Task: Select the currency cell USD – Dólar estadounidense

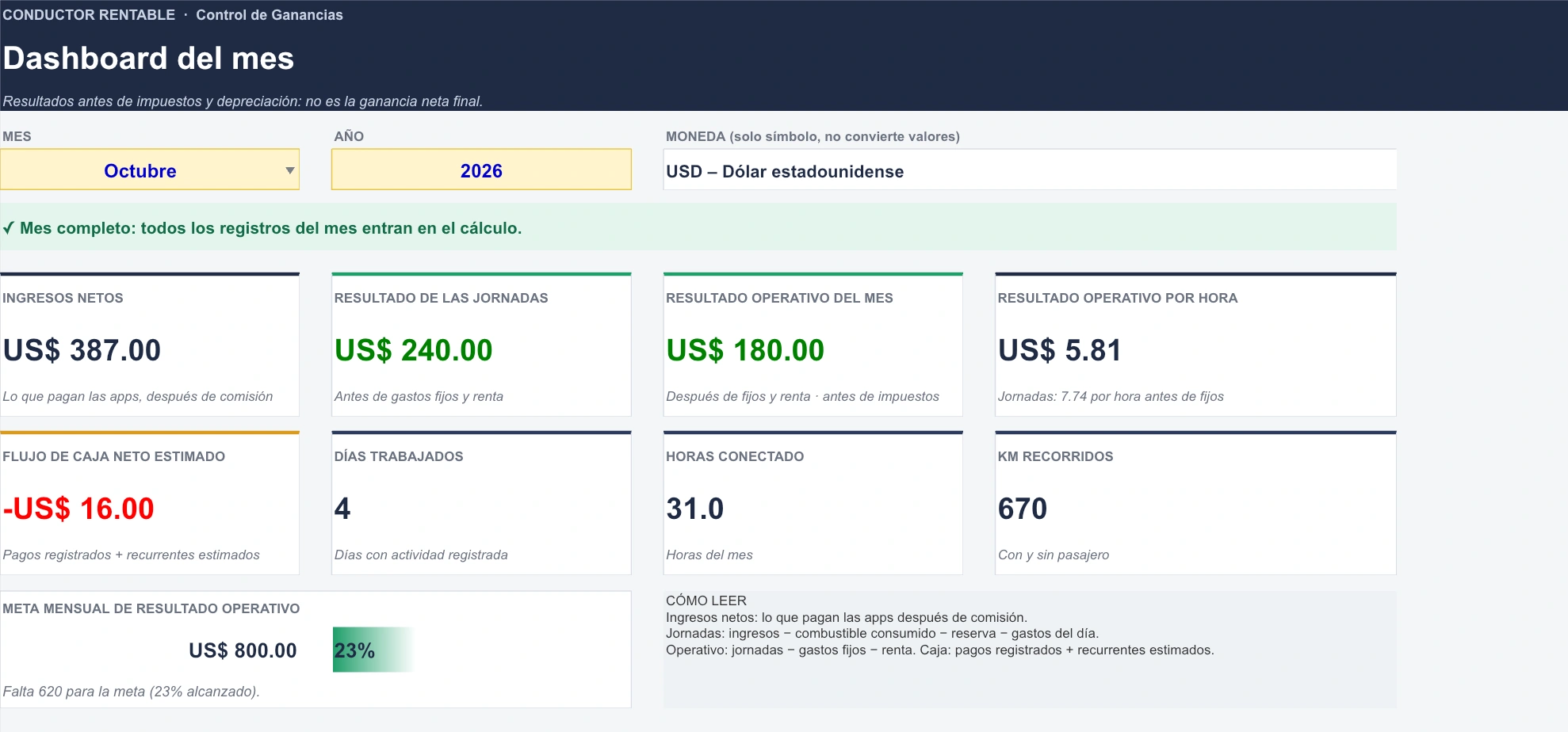Action: 1030,170
